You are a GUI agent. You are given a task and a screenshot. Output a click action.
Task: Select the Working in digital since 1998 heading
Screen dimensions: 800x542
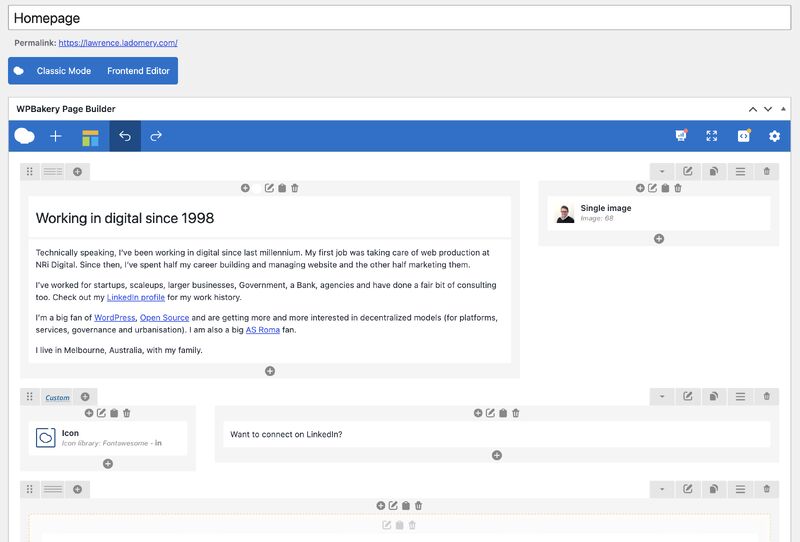(125, 218)
